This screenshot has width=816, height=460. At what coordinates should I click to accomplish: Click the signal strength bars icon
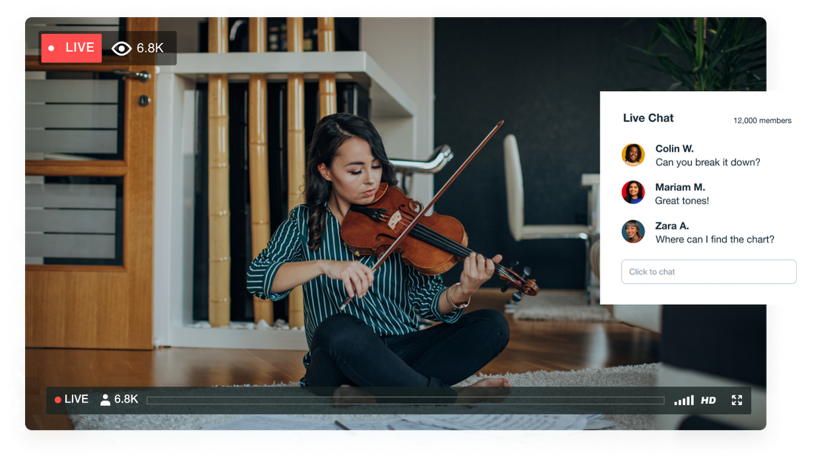[x=684, y=400]
